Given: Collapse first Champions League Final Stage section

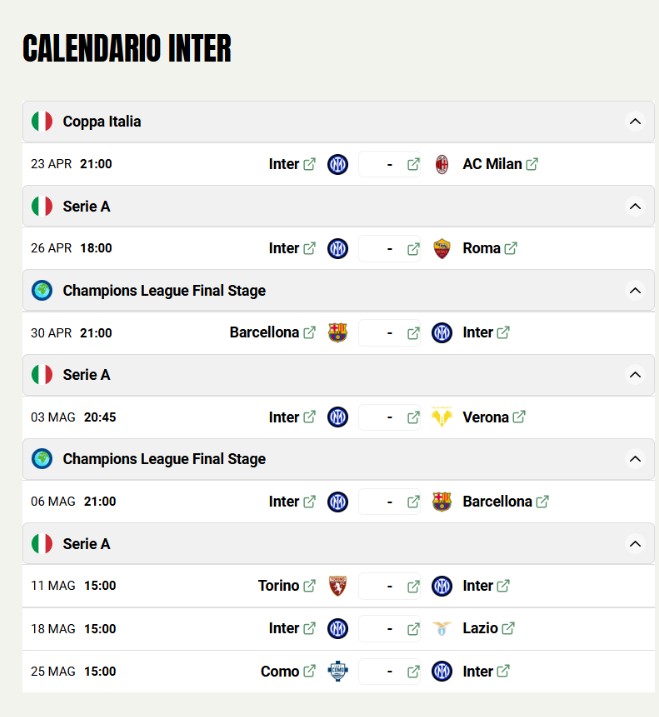Looking at the screenshot, I should coord(634,291).
